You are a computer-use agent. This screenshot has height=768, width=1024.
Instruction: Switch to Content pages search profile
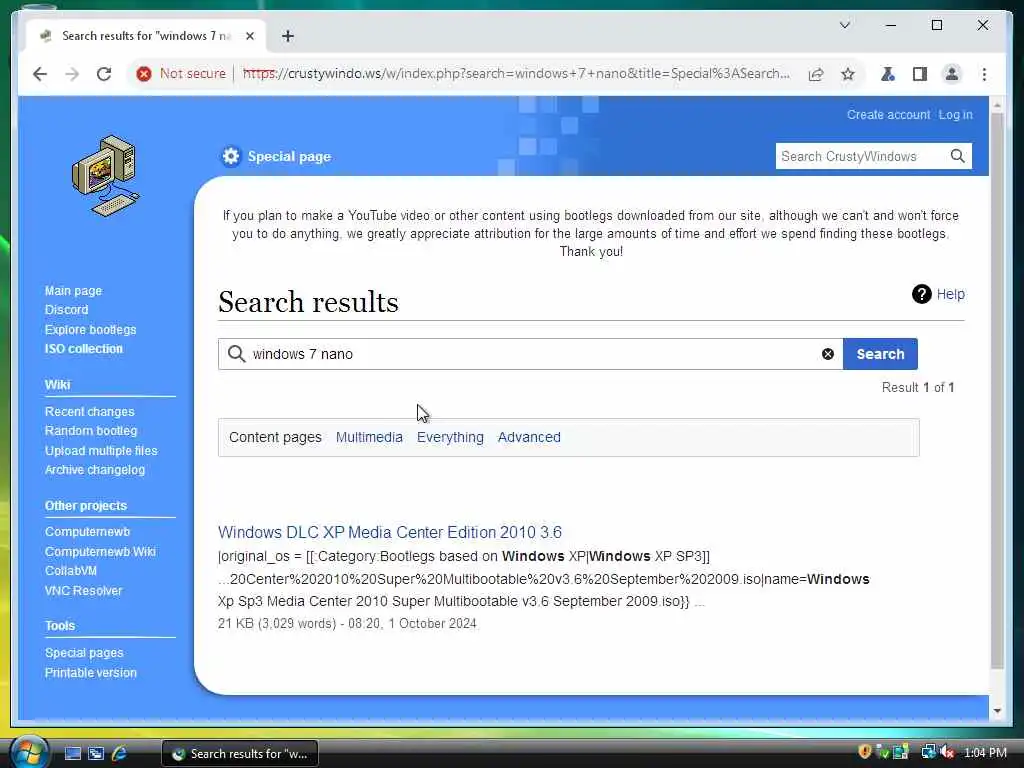(x=275, y=437)
